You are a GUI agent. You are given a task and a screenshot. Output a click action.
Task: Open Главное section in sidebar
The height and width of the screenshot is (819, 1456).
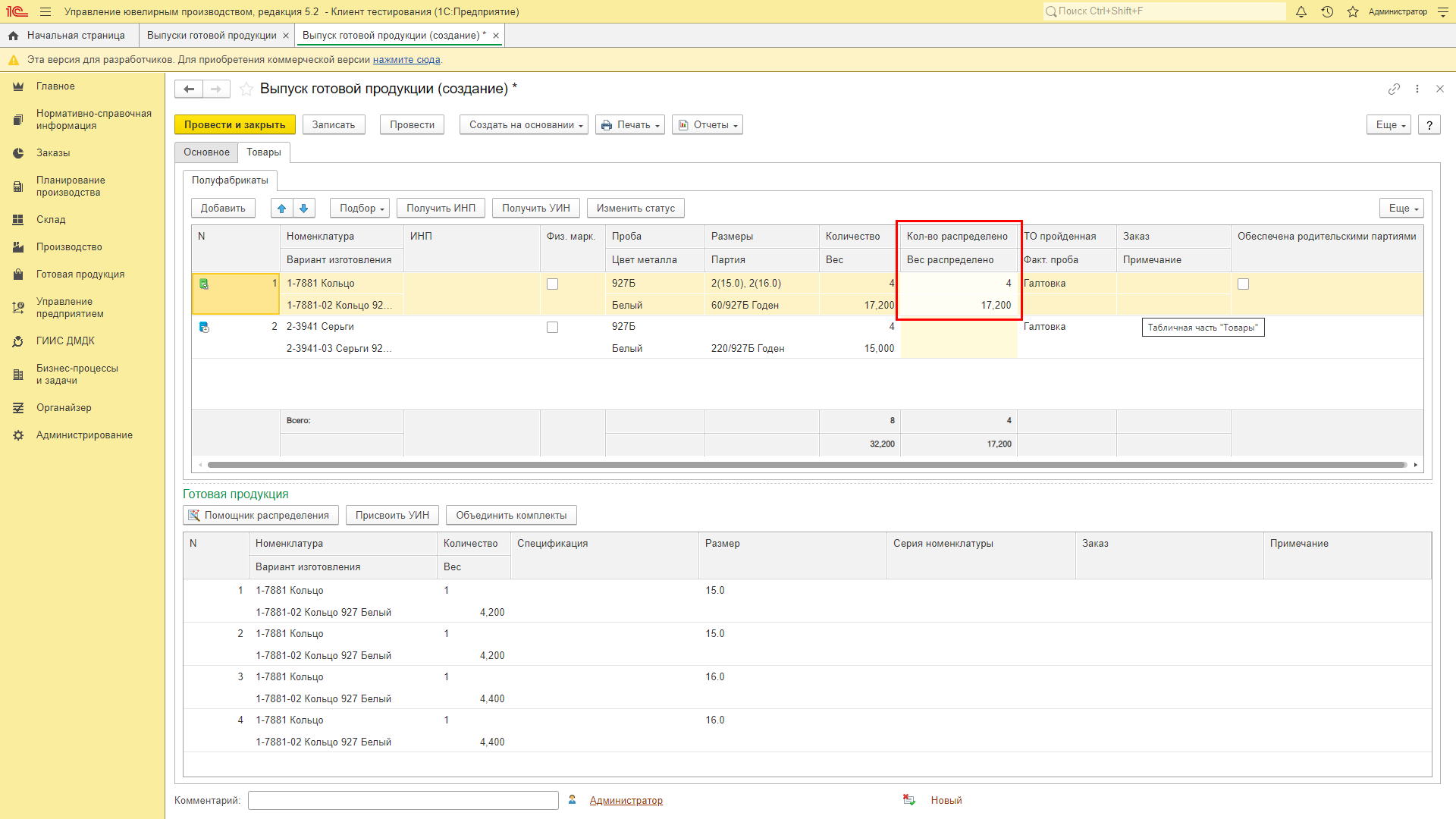tap(55, 86)
